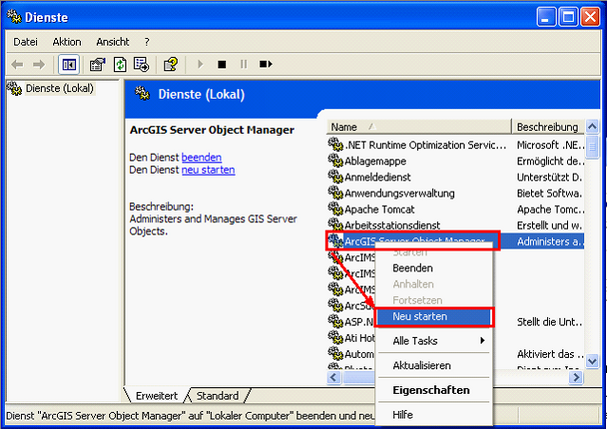Switch to the Standard tab
The width and height of the screenshot is (607, 429).
pos(218,396)
